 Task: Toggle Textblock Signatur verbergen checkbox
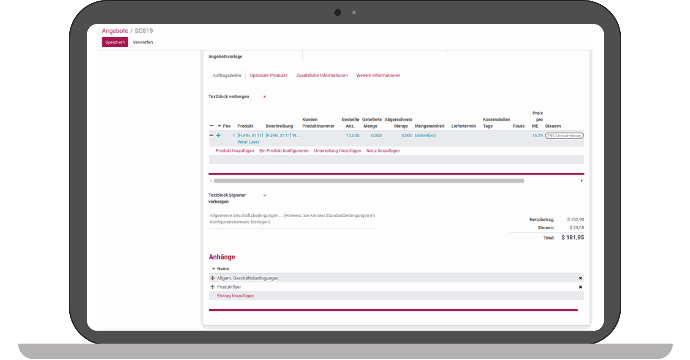(x=264, y=195)
